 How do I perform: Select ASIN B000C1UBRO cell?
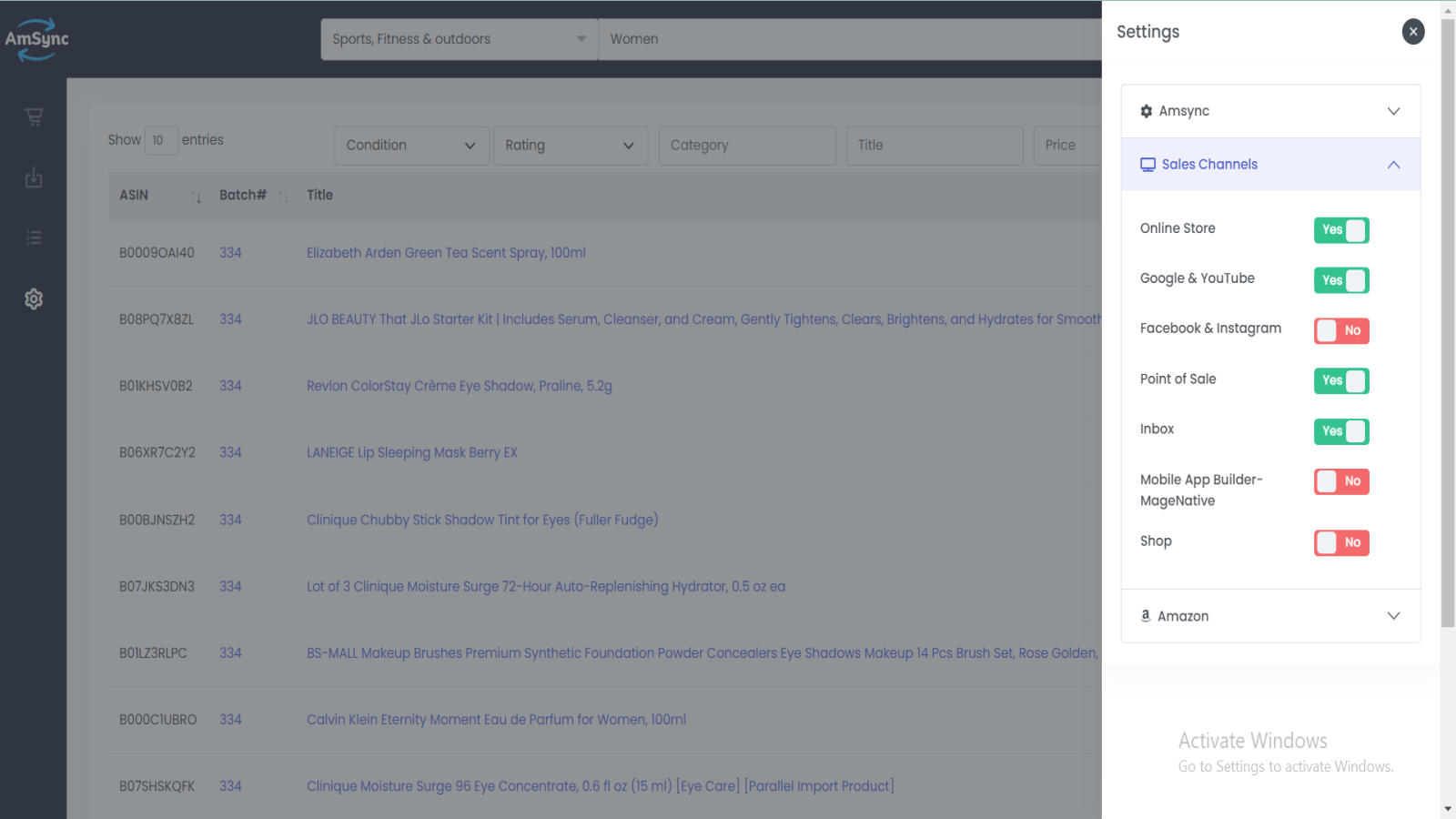coord(157,720)
